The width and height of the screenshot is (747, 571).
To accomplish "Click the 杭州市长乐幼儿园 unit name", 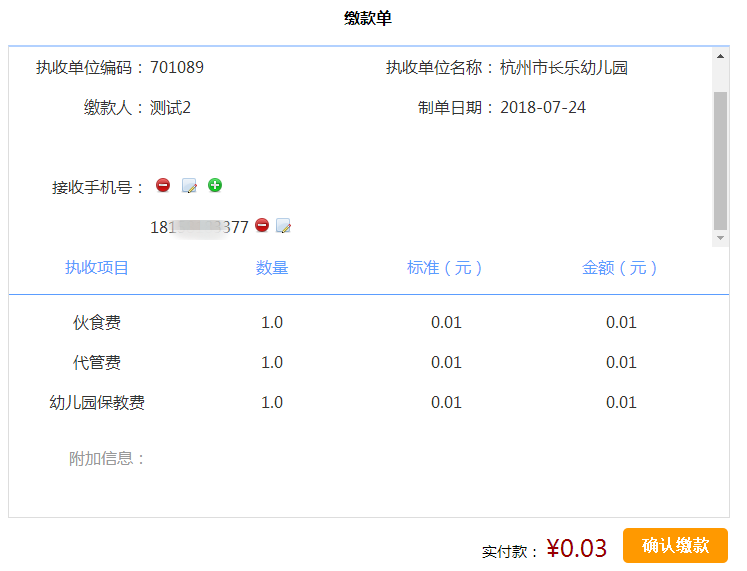I will (564, 68).
